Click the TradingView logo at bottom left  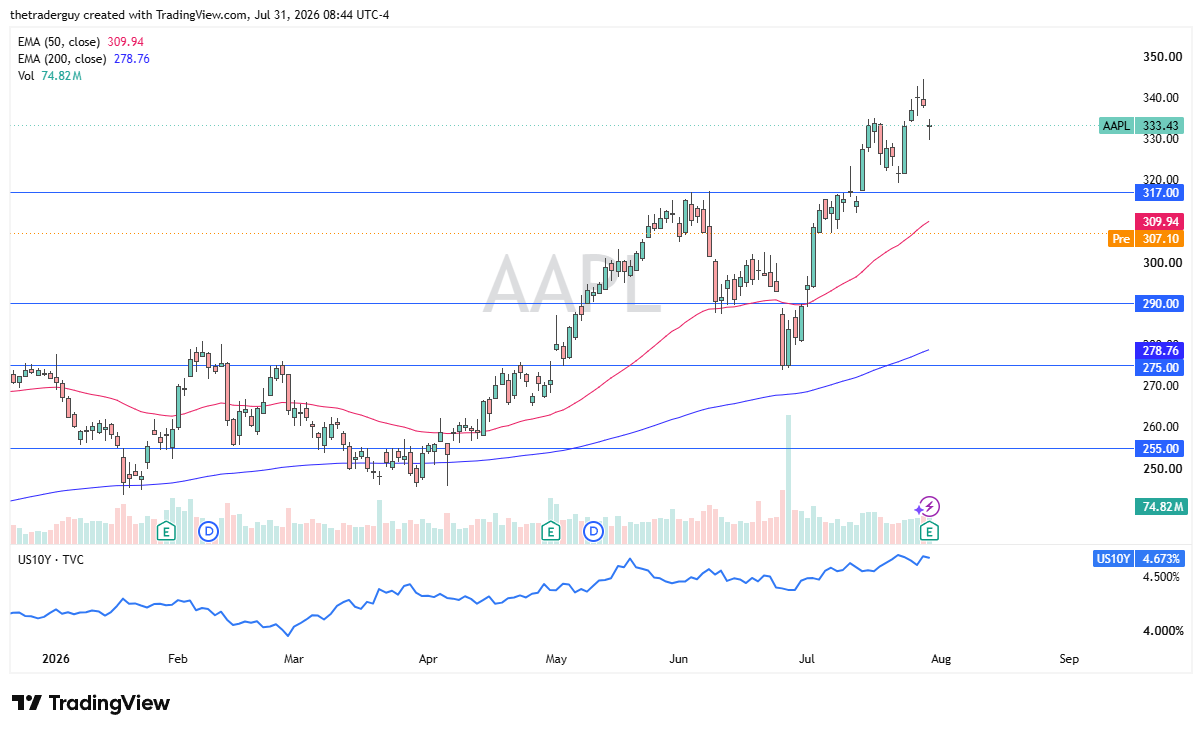pyautogui.click(x=91, y=703)
